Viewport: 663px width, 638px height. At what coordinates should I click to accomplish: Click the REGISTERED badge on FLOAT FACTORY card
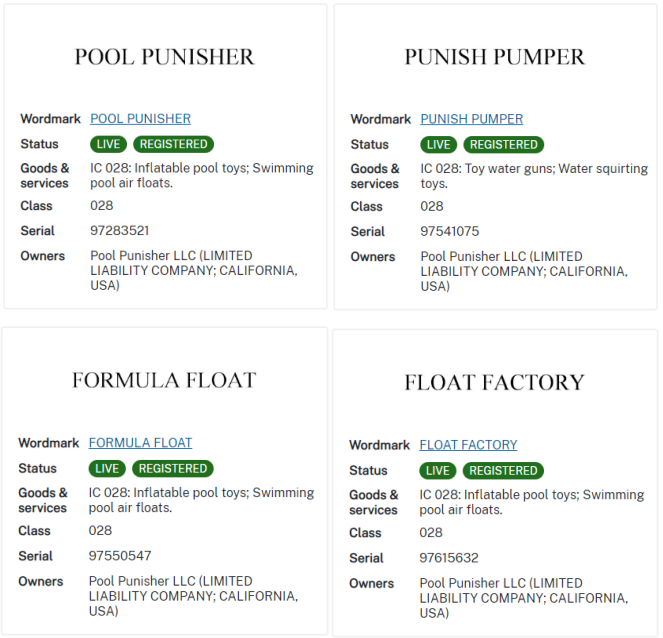pyautogui.click(x=503, y=471)
